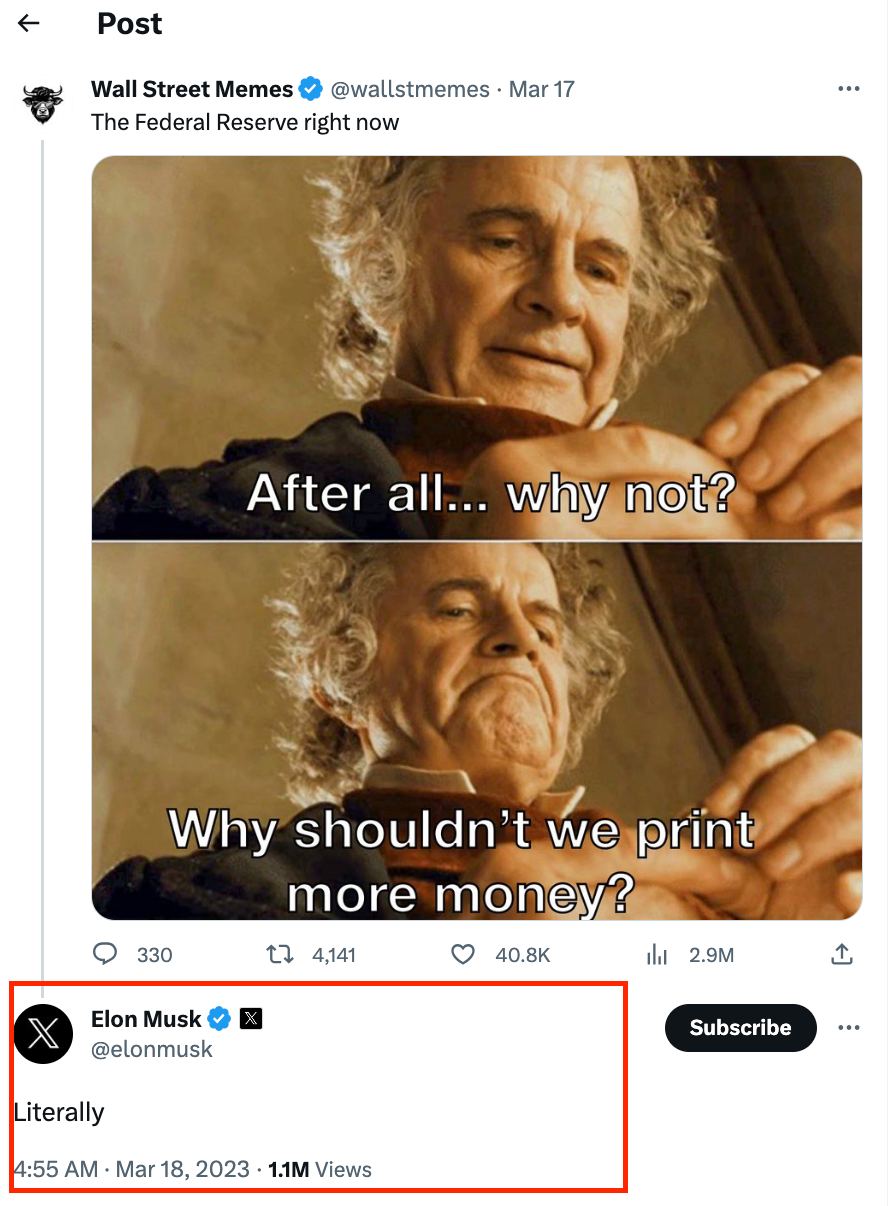
Task: Like the post using the heart icon
Action: 463,955
